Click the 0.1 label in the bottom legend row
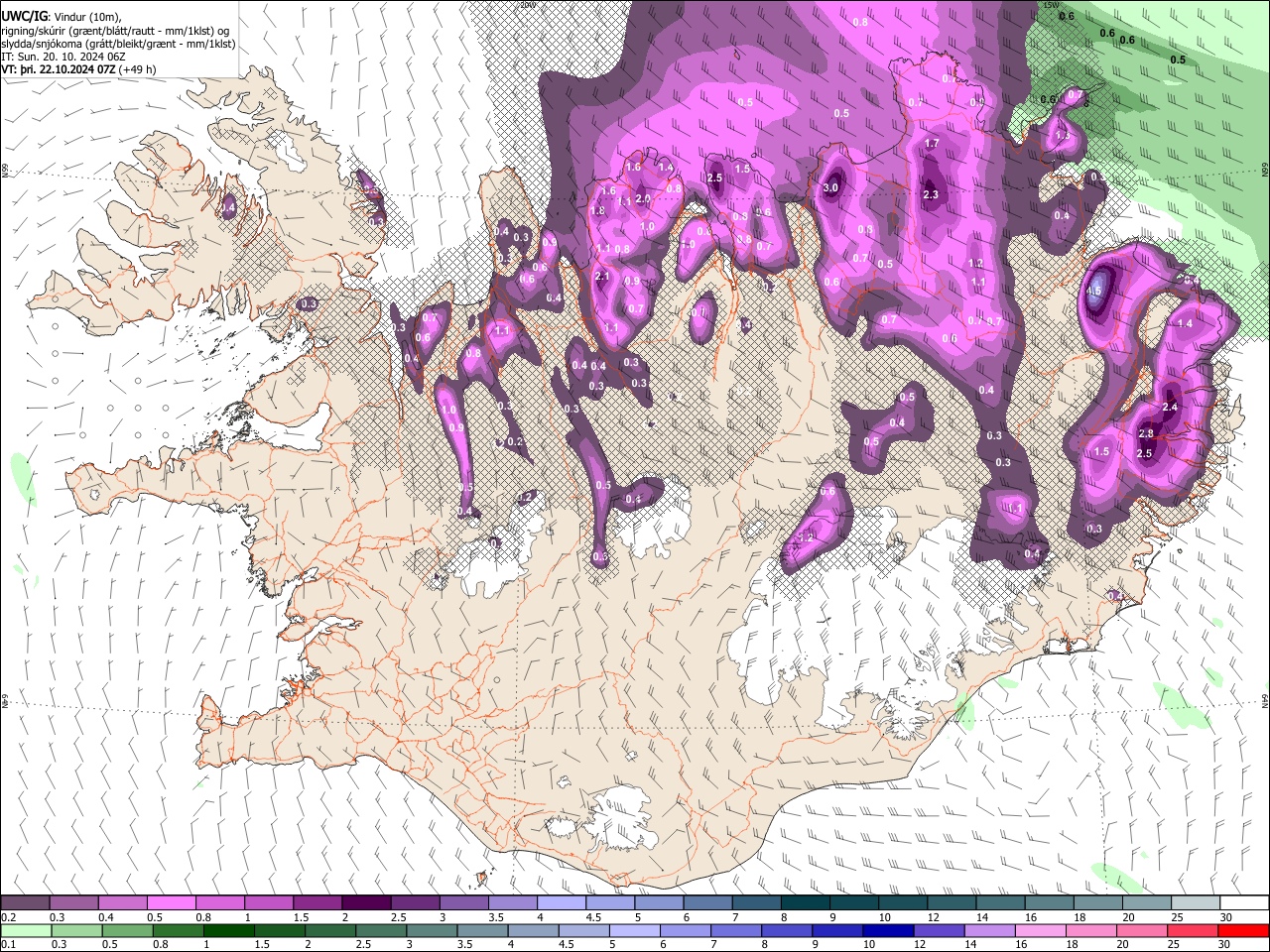Viewport: 1270px width, 952px height. pyautogui.click(x=8, y=945)
